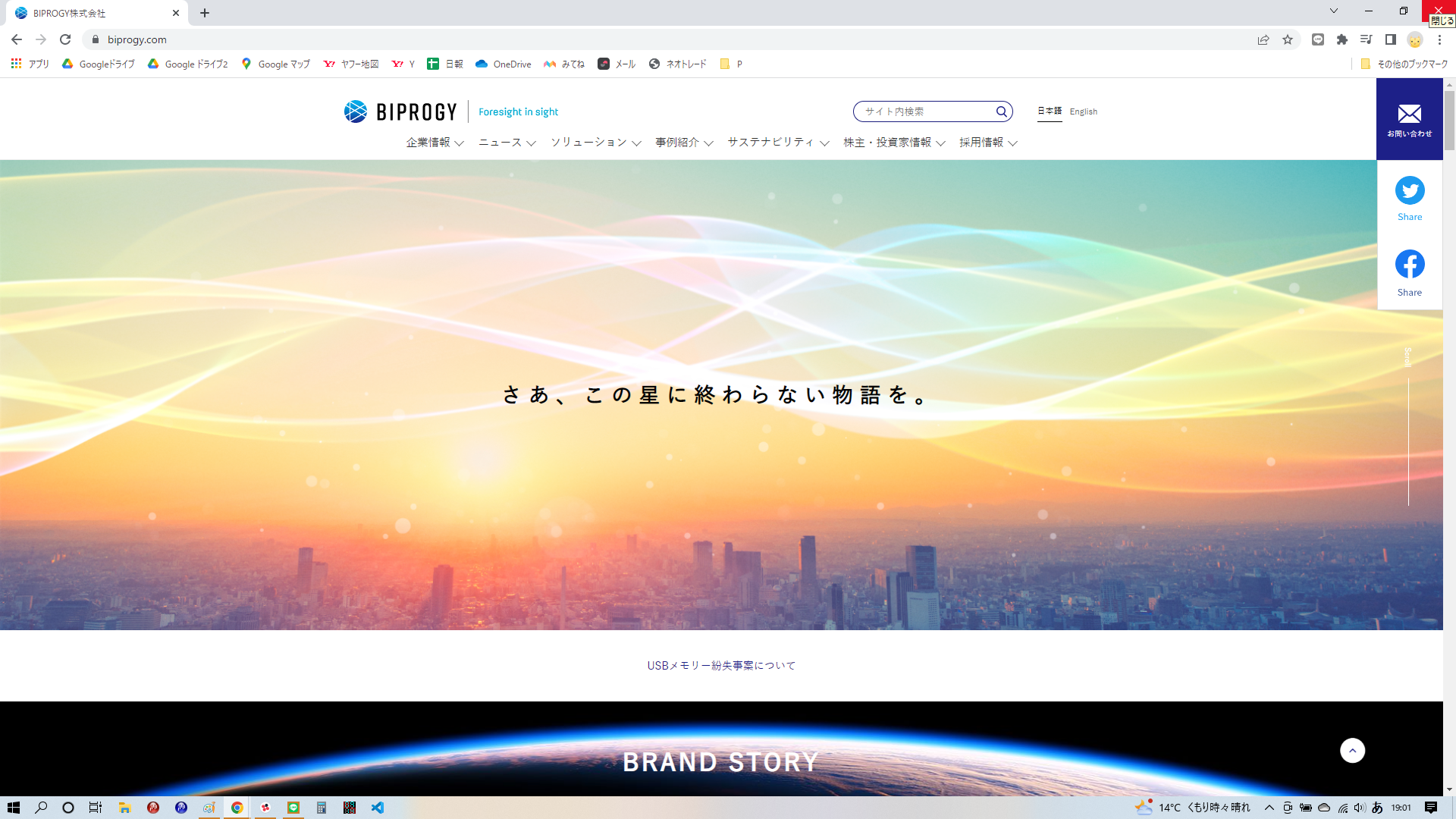The height and width of the screenshot is (819, 1456).
Task: Bookmark this page with the star icon
Action: click(x=1288, y=39)
